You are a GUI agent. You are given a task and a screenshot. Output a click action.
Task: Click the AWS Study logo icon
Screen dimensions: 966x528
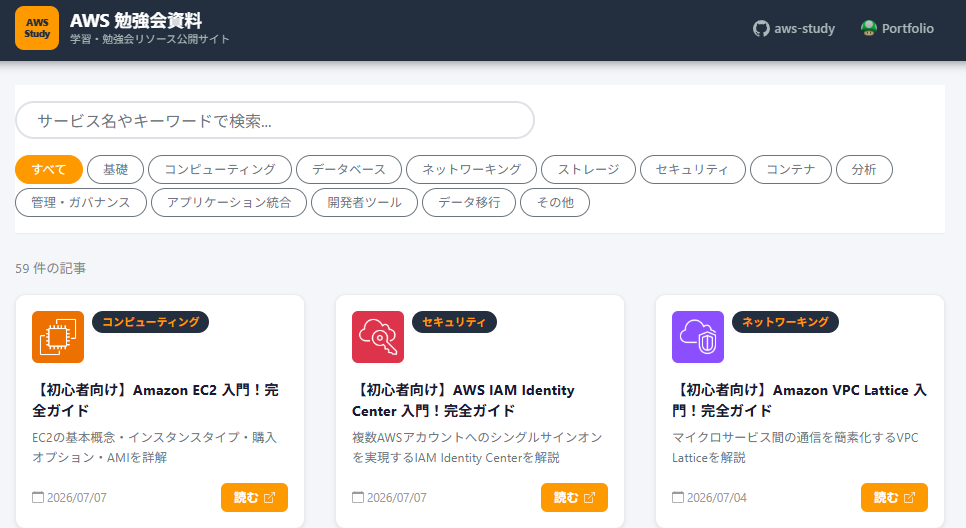tap(37, 28)
